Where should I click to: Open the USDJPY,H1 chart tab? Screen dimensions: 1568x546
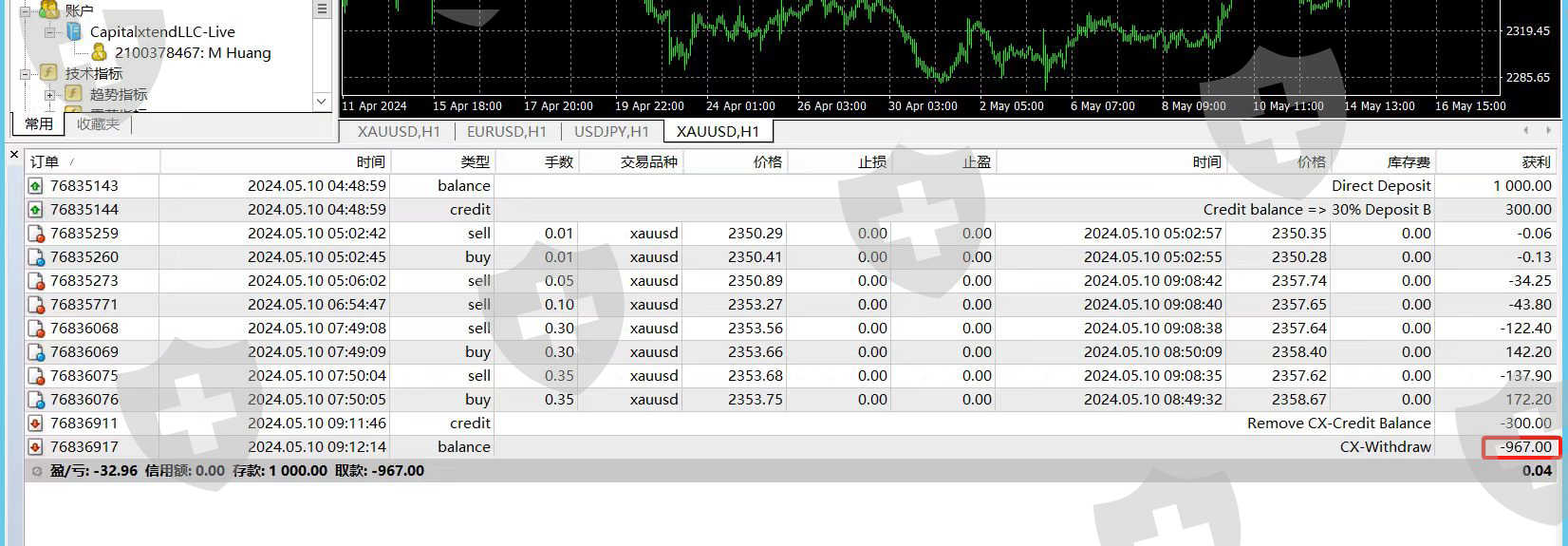pos(611,131)
